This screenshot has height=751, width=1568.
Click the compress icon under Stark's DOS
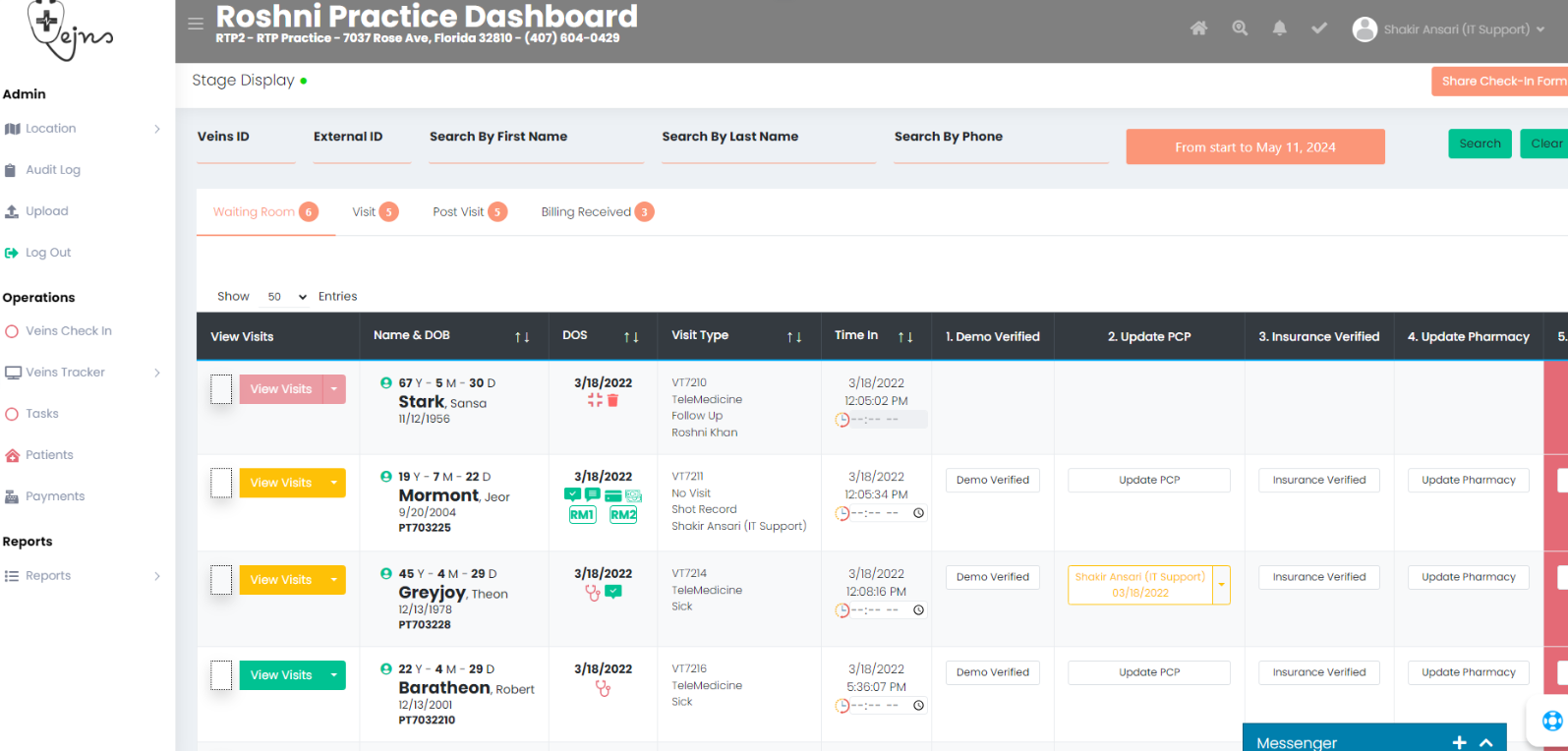point(595,400)
